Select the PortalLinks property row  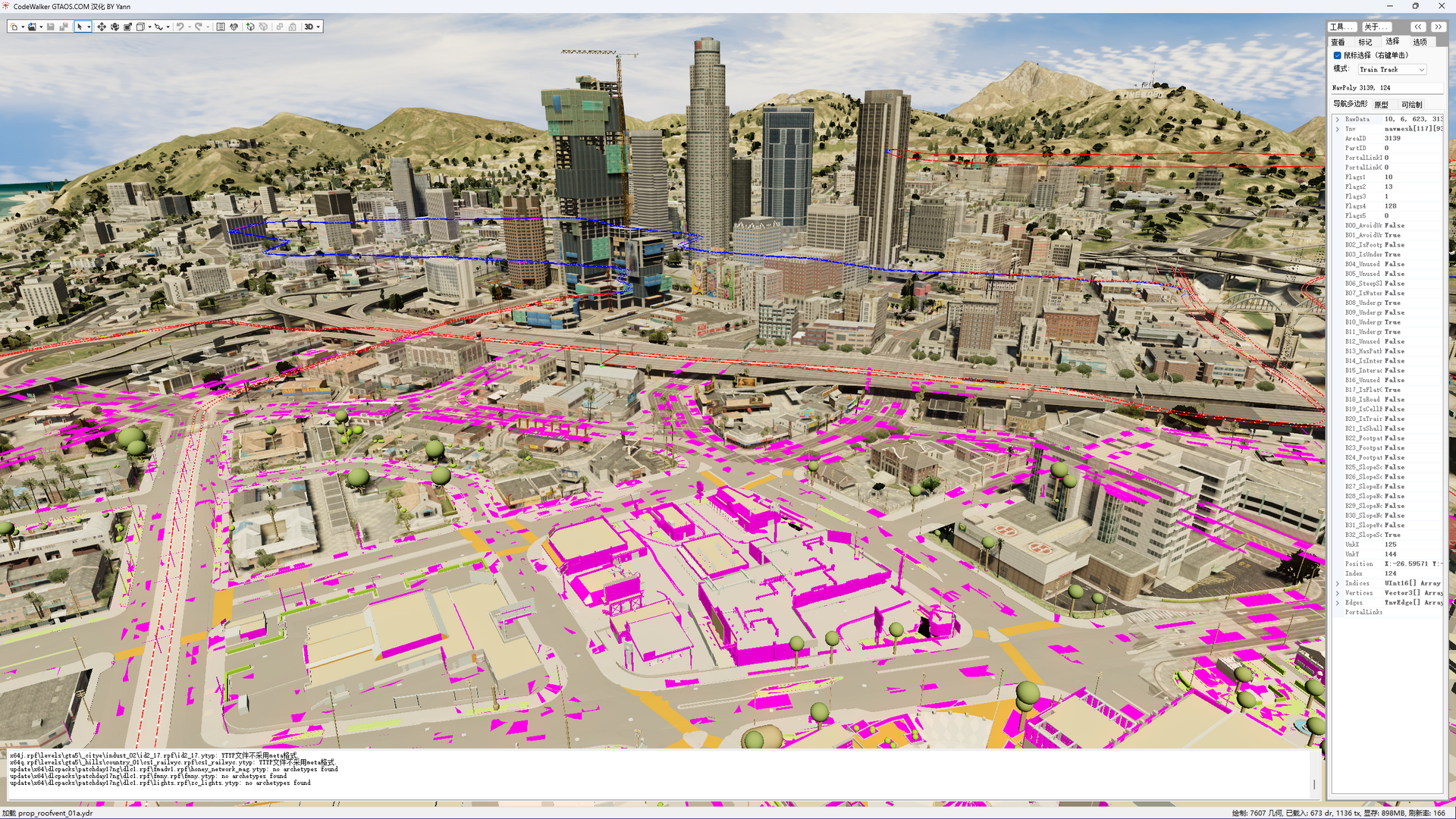(x=1392, y=613)
